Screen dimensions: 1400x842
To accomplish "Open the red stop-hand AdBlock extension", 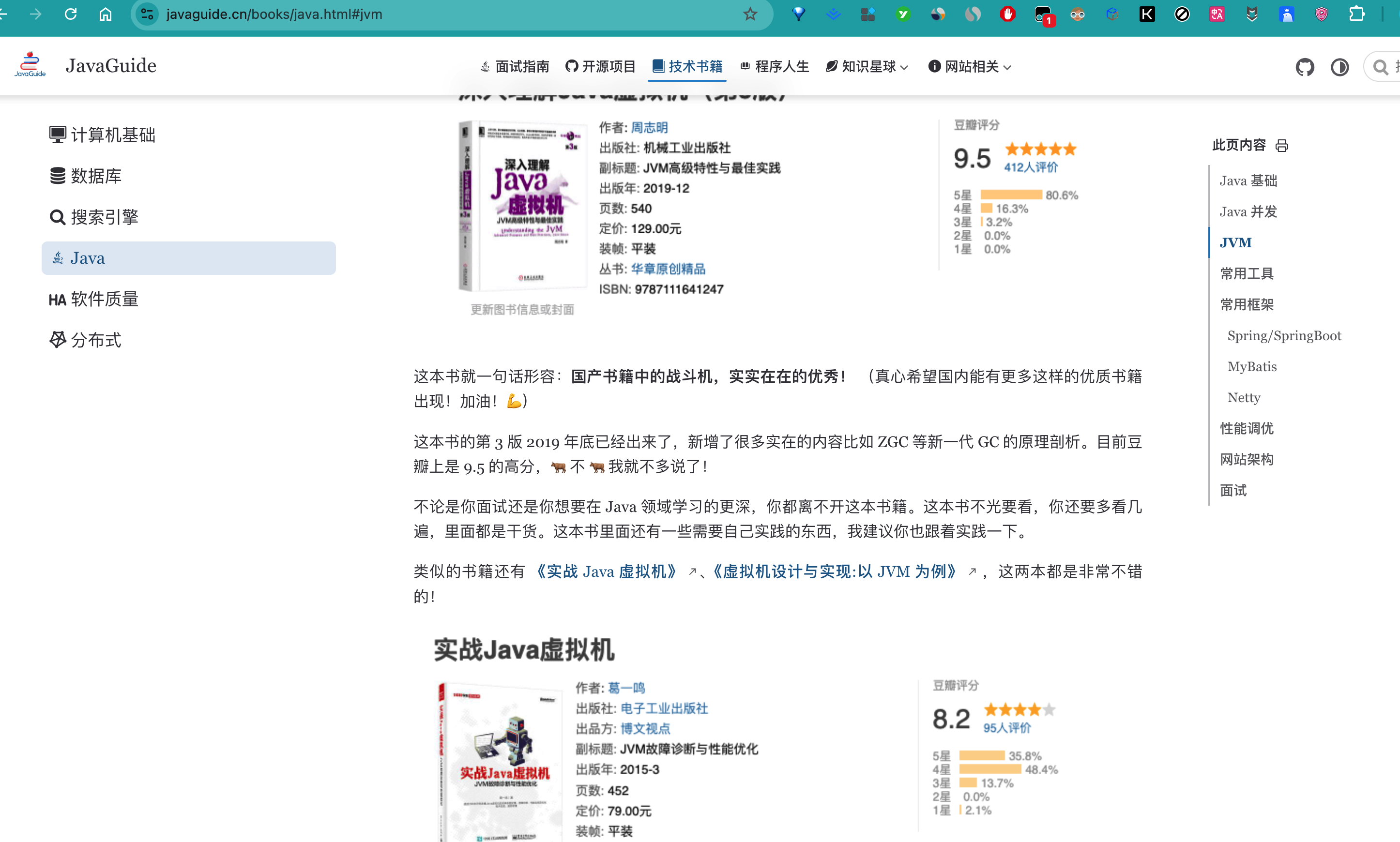I will 1008,14.
